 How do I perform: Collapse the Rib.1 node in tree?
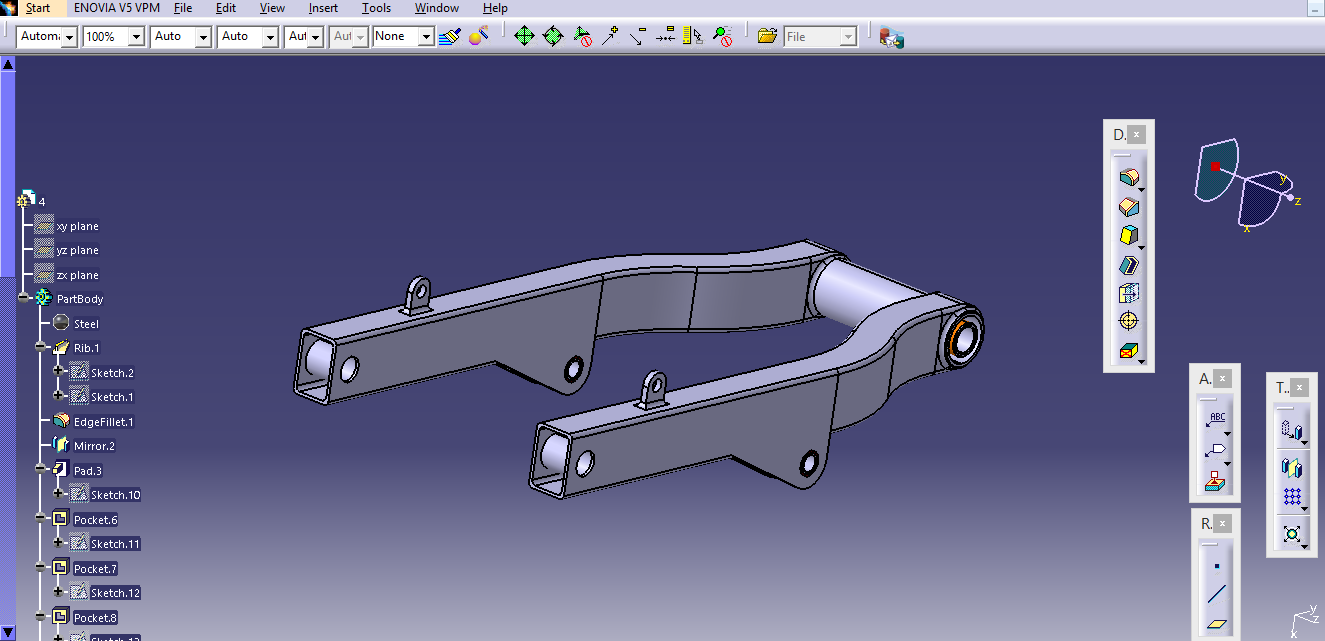(41, 347)
